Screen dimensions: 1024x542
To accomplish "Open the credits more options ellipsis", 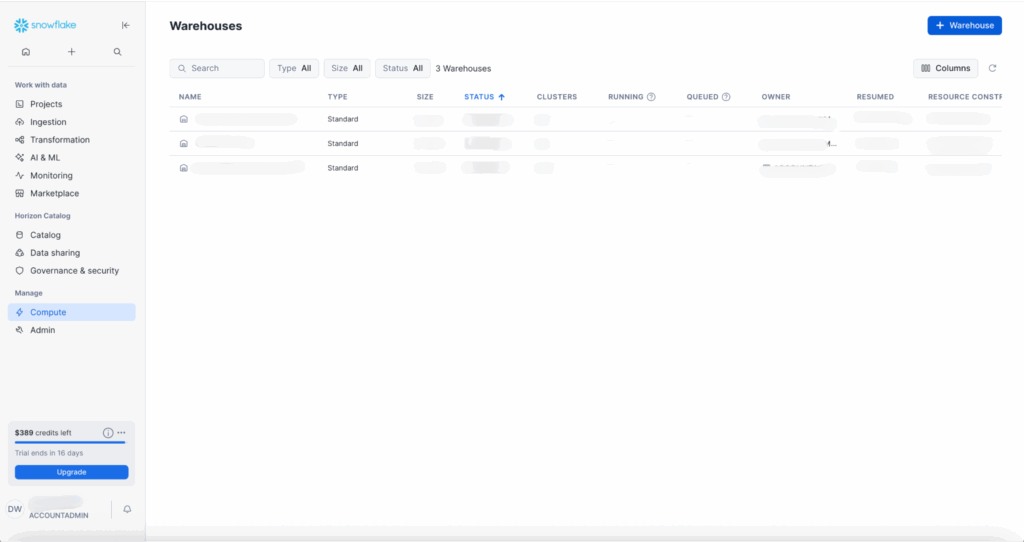I will (x=121, y=433).
